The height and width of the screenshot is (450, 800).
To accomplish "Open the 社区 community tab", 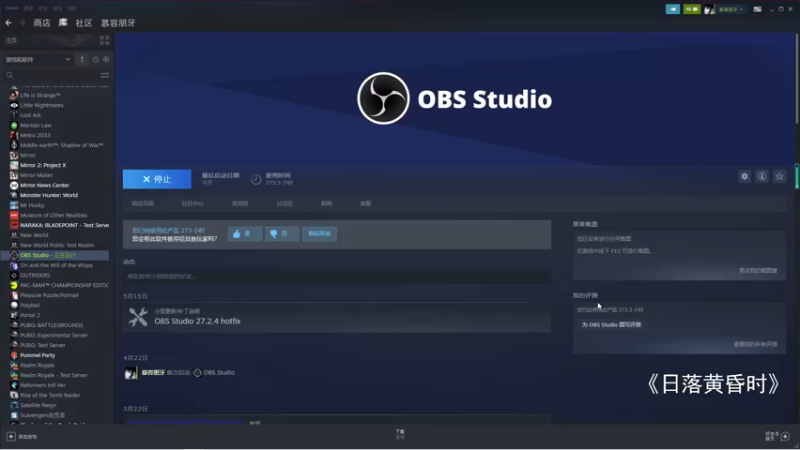I will tap(84, 23).
